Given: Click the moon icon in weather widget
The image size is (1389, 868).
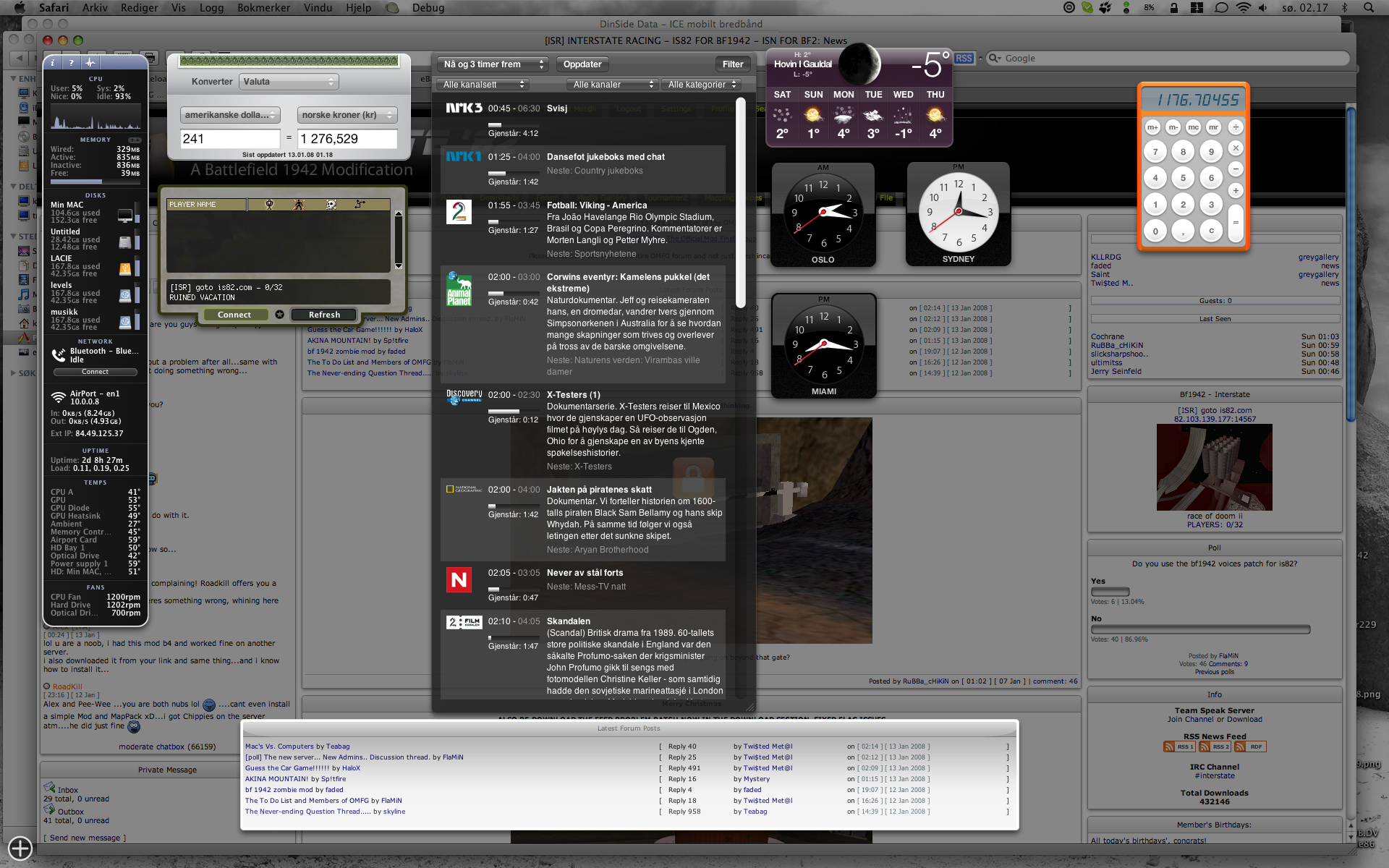Looking at the screenshot, I should click(859, 64).
